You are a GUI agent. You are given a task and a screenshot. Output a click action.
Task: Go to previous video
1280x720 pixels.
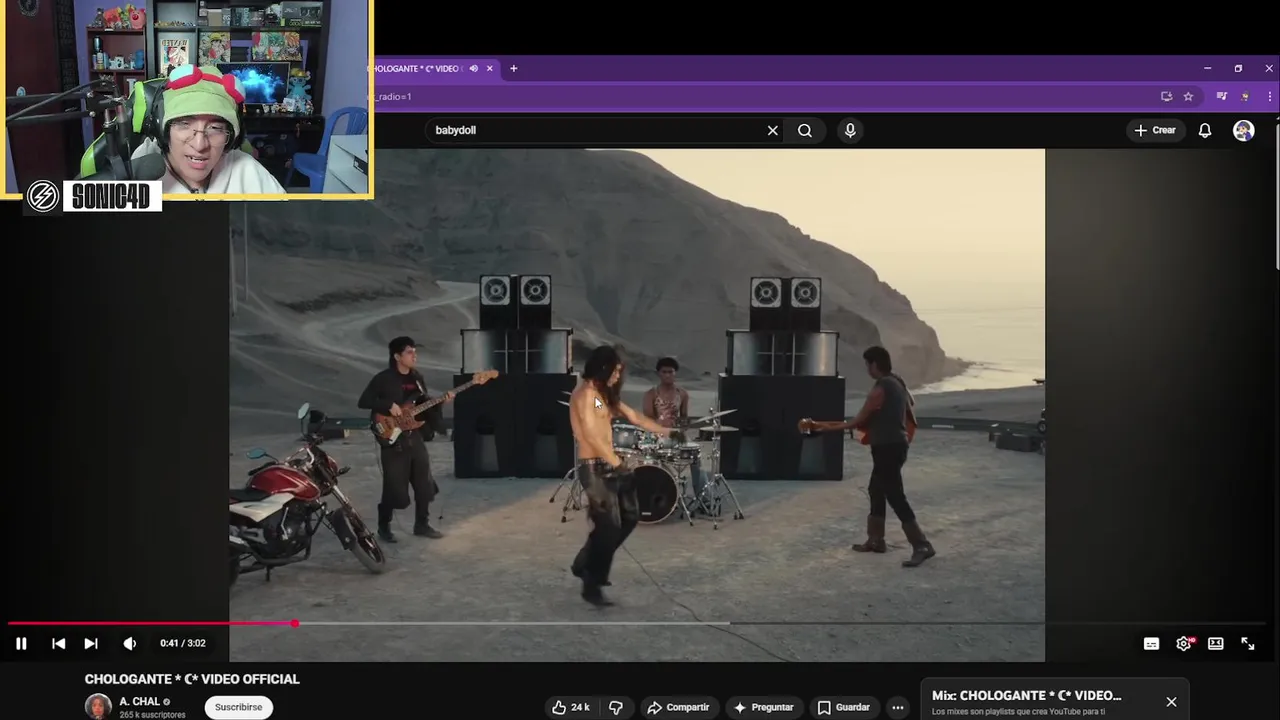point(58,643)
